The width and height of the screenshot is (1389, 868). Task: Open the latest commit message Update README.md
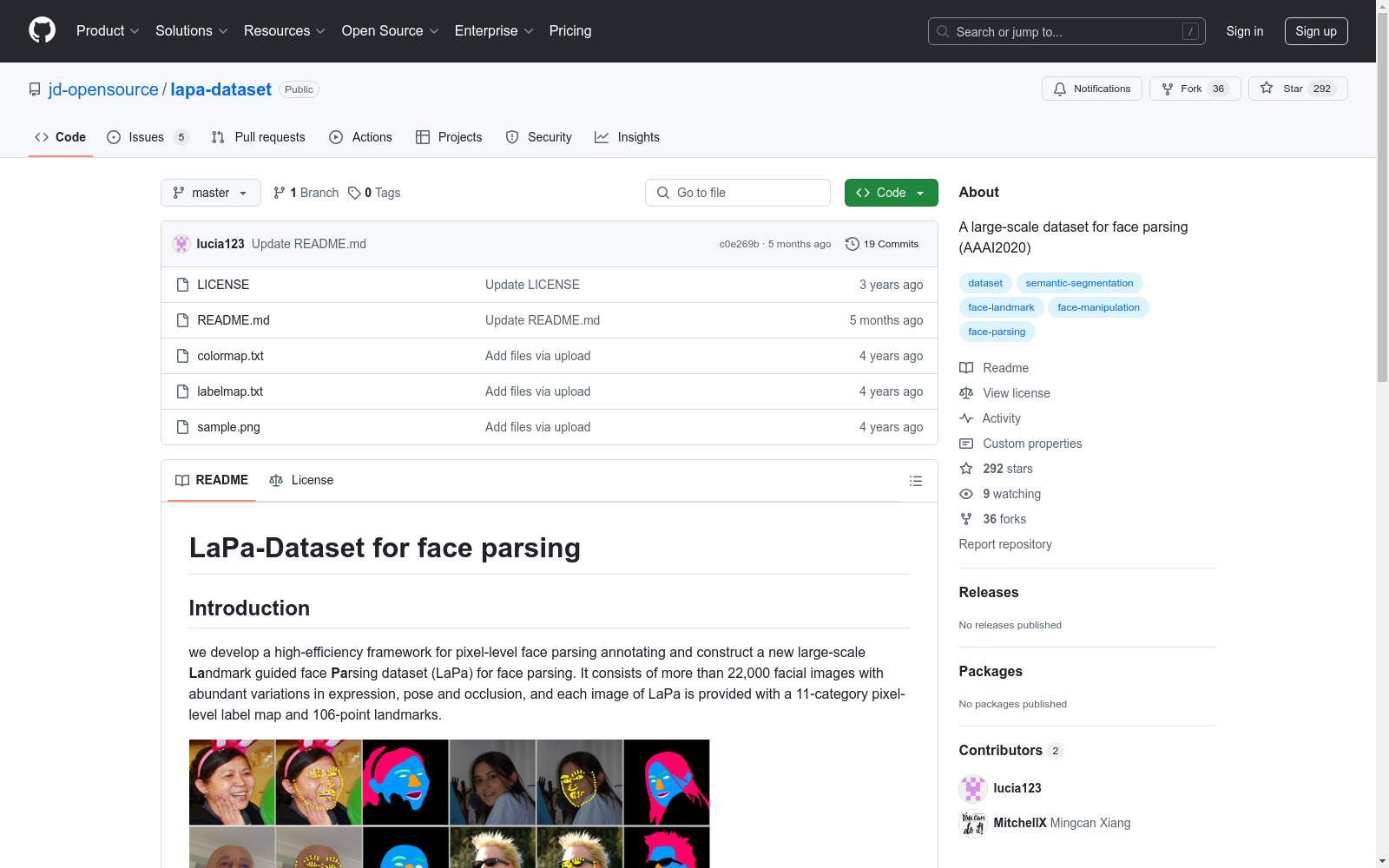(309, 244)
